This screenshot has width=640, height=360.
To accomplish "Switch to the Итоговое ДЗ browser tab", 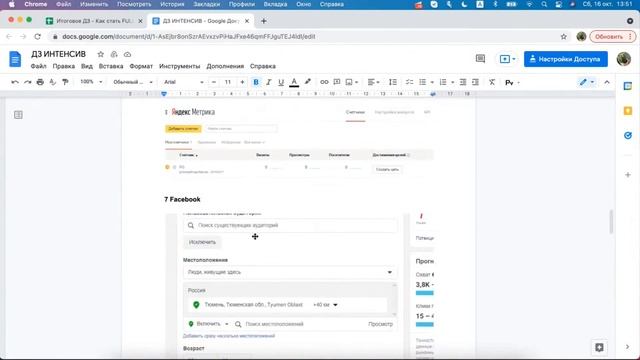I will [94, 21].
